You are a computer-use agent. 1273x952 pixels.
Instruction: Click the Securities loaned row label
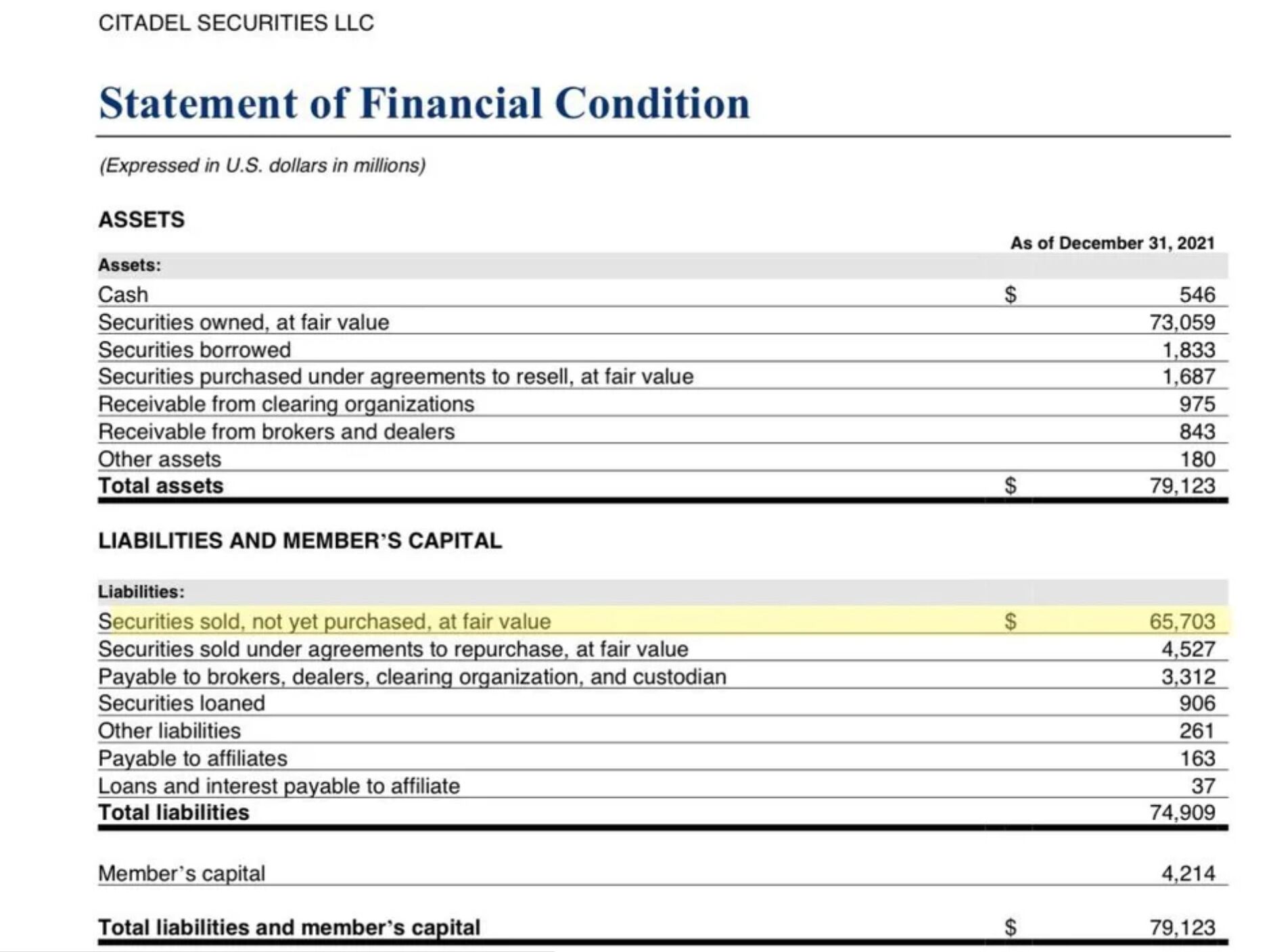click(x=181, y=703)
